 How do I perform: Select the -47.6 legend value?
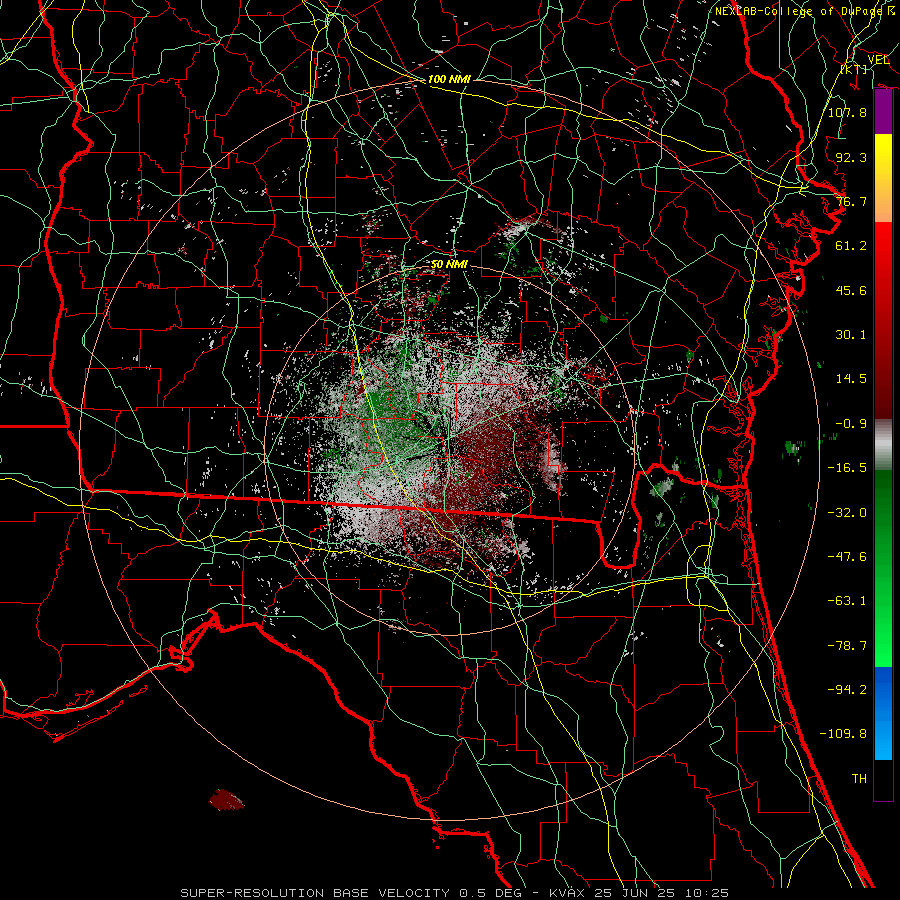(x=847, y=557)
